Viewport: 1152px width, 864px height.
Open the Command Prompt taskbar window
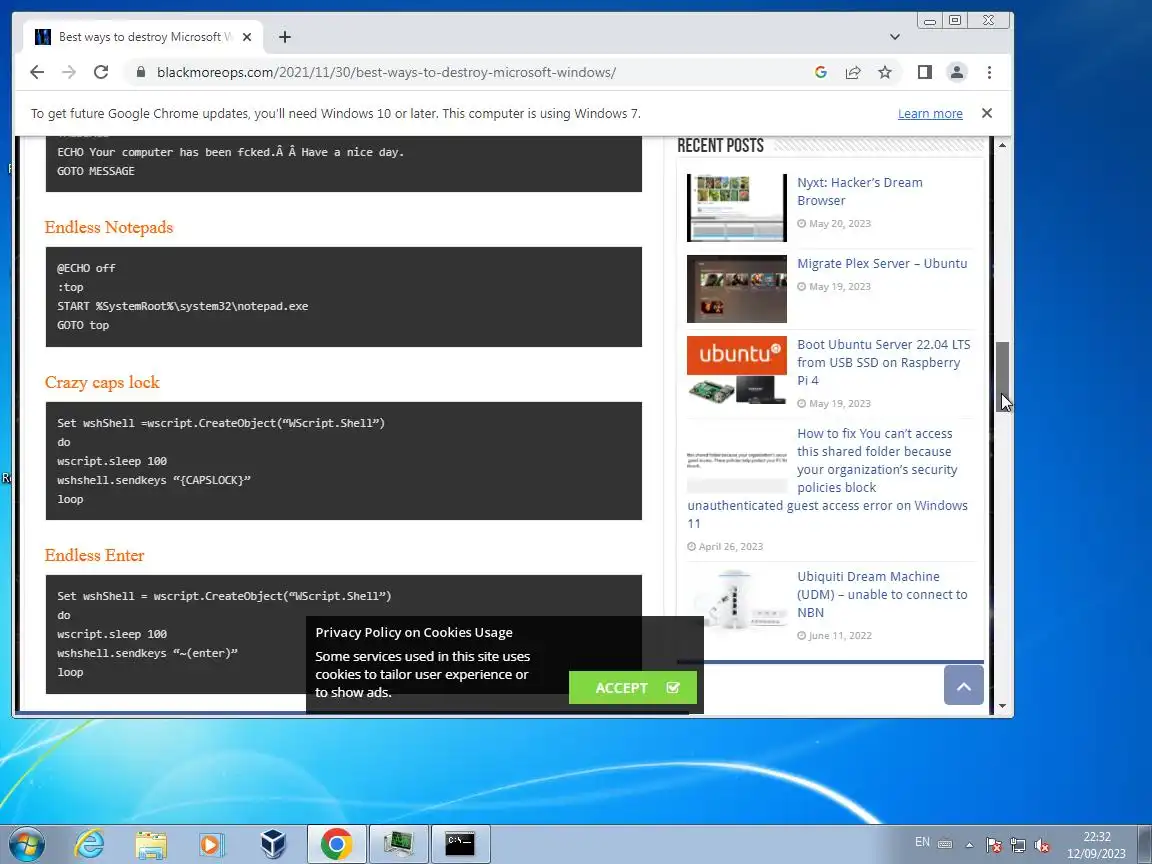tap(460, 844)
